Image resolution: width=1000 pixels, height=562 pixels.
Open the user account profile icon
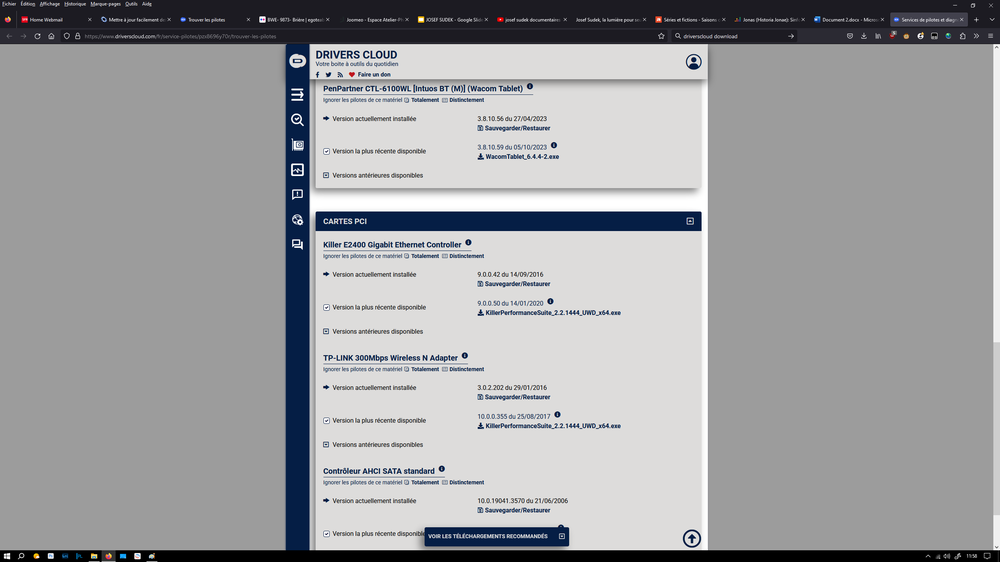click(x=693, y=62)
